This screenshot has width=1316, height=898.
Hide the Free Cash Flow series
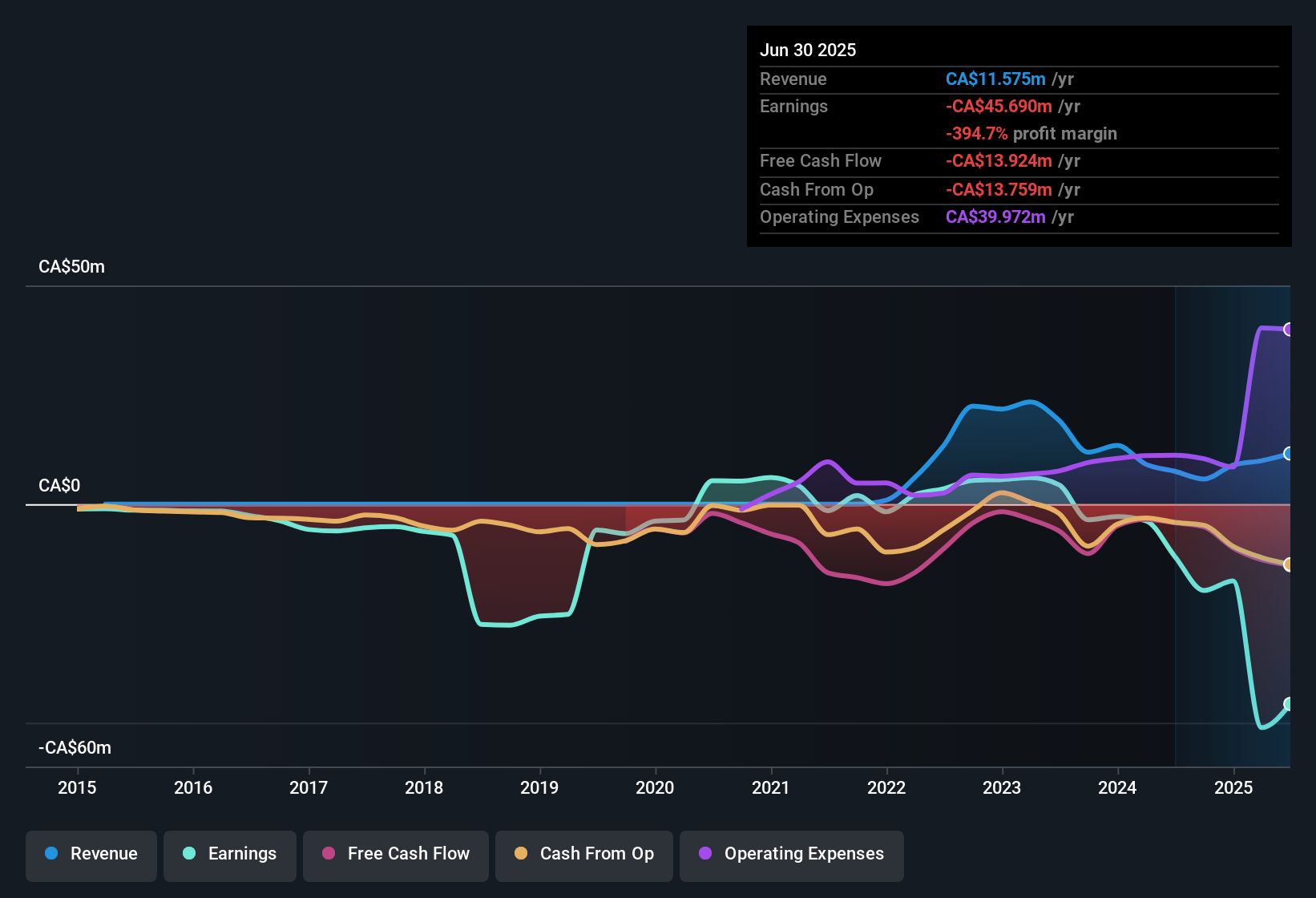coord(396,854)
